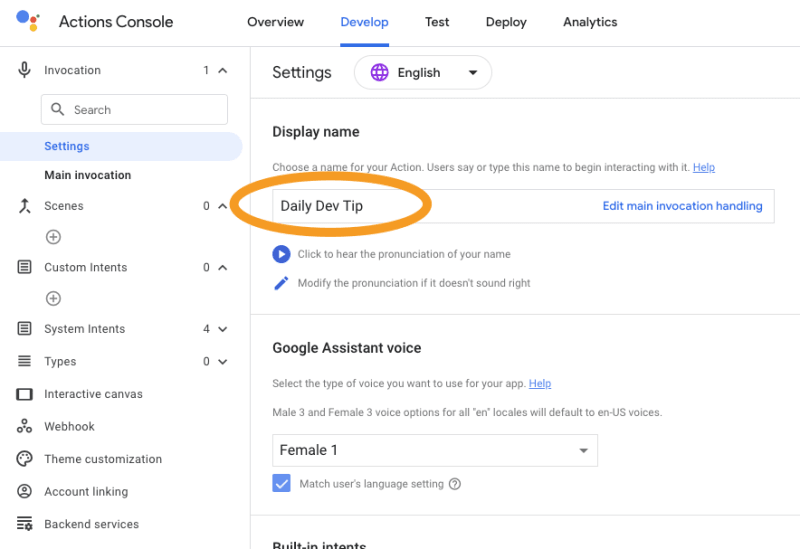Image resolution: width=800 pixels, height=549 pixels.
Task: Click the Types label in sidebar
Action: point(60,362)
